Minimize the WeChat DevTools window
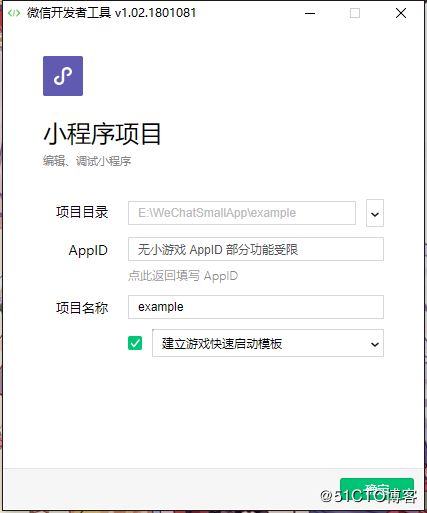The height and width of the screenshot is (513, 427). [x=310, y=13]
